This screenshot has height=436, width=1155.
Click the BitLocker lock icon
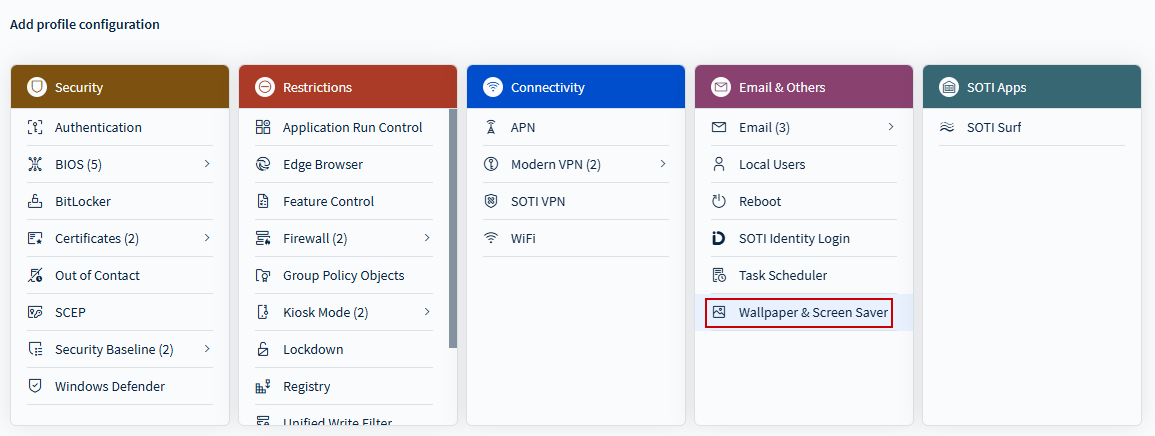(35, 202)
